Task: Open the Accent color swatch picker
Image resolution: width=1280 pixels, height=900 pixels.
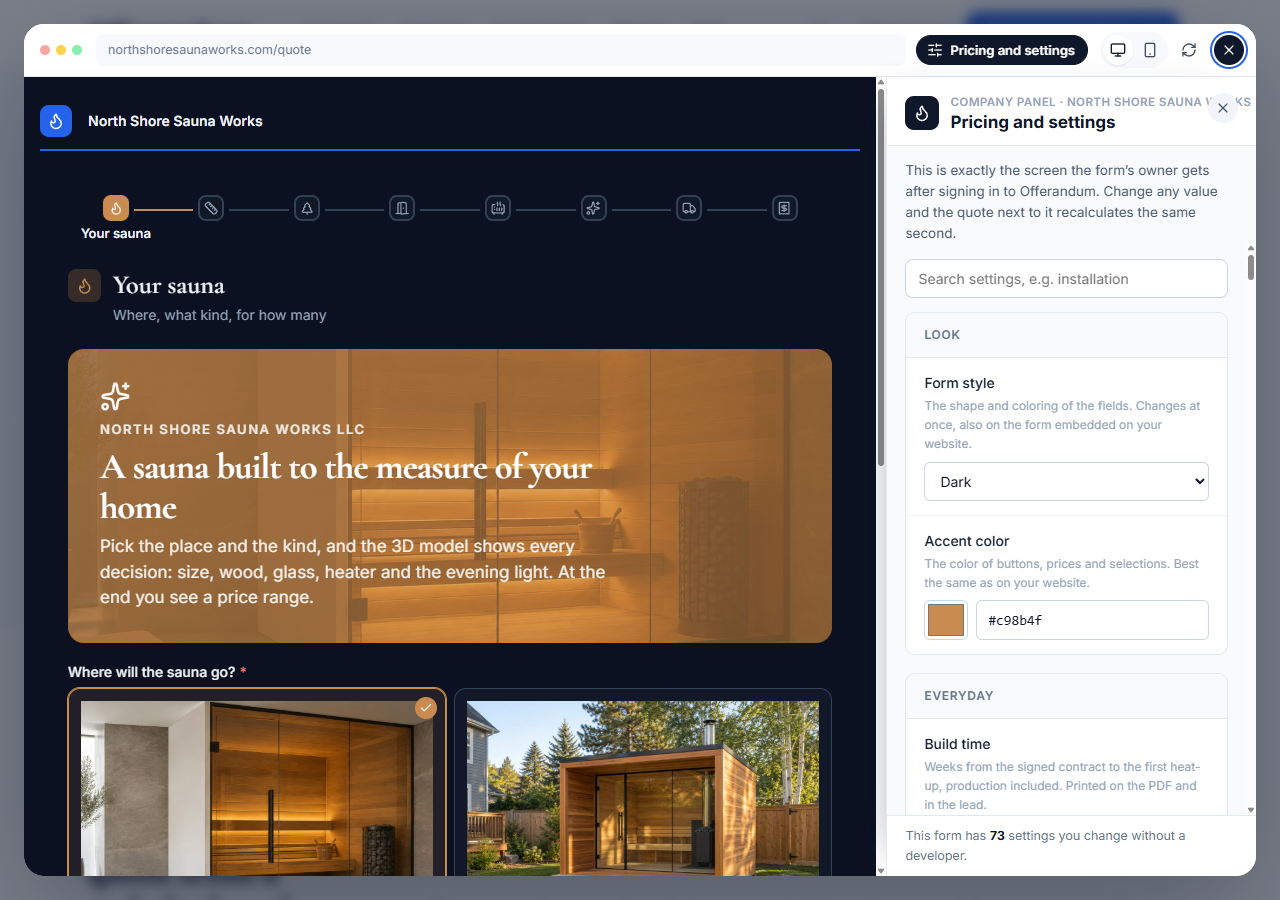Action: [946, 620]
